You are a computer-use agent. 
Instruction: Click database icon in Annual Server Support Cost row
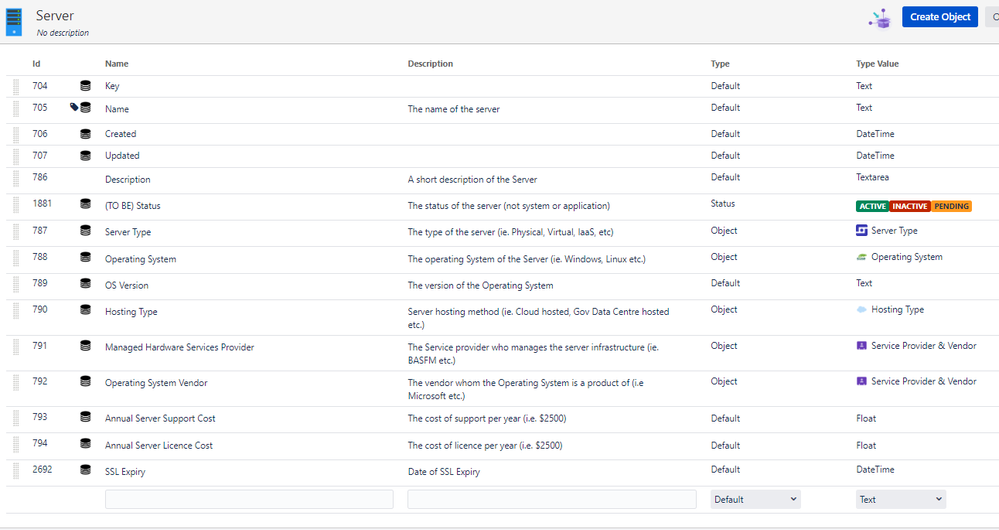click(85, 417)
